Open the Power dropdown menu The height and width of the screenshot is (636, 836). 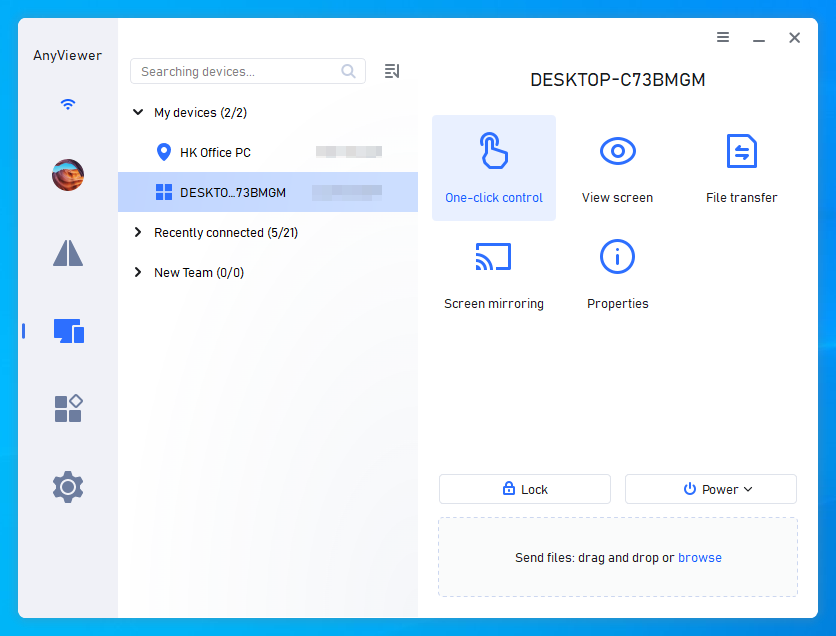[x=711, y=489]
